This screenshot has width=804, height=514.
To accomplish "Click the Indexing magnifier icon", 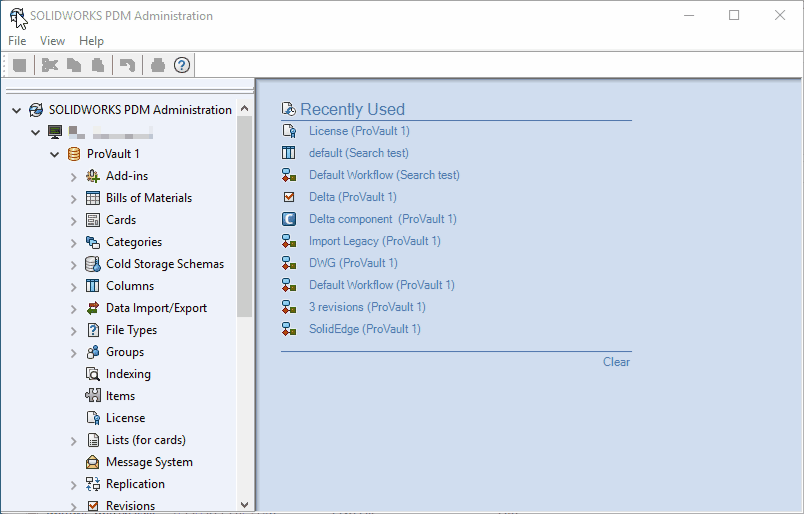I will click(x=93, y=374).
